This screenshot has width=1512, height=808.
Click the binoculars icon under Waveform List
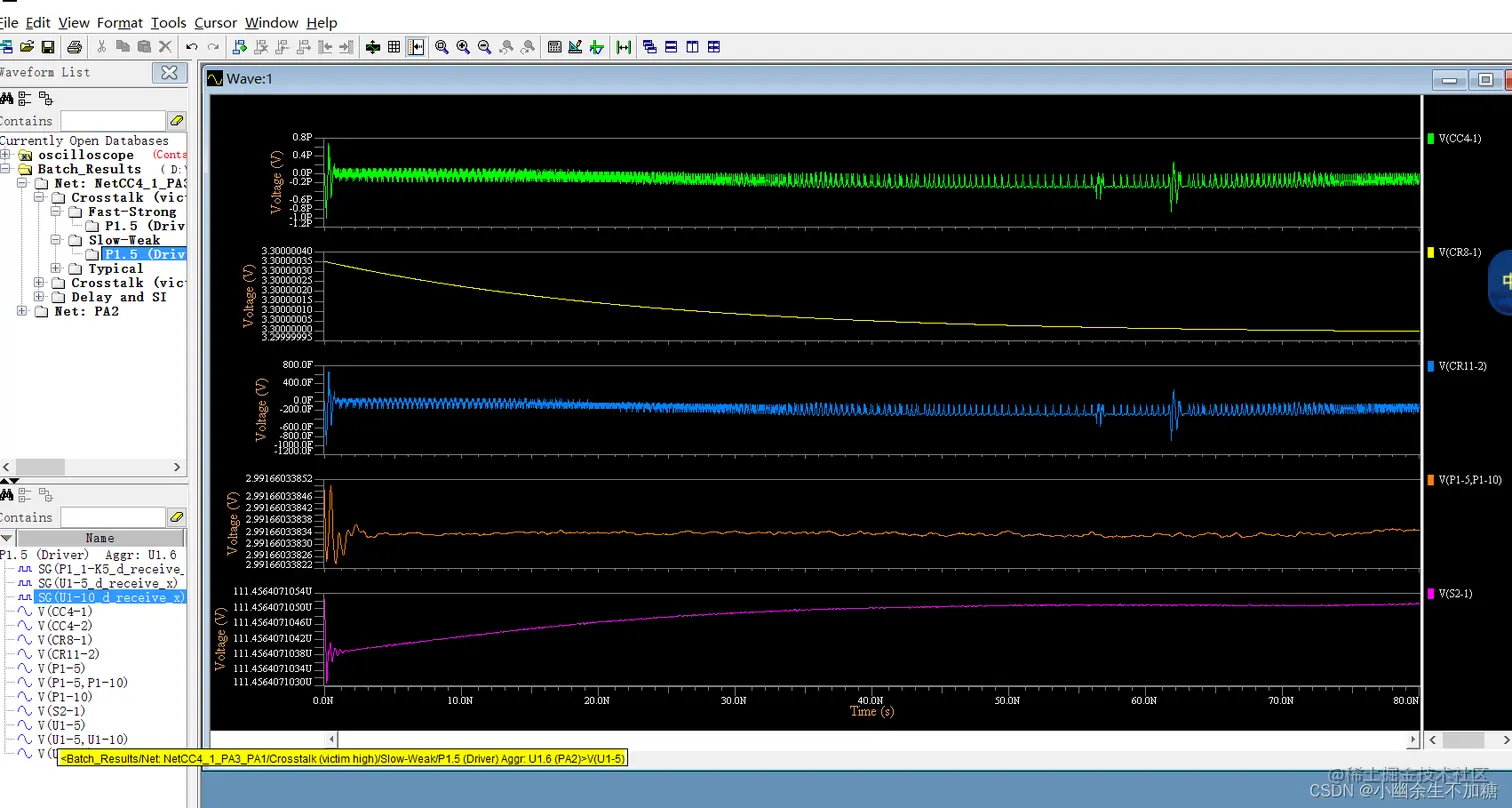(7, 98)
